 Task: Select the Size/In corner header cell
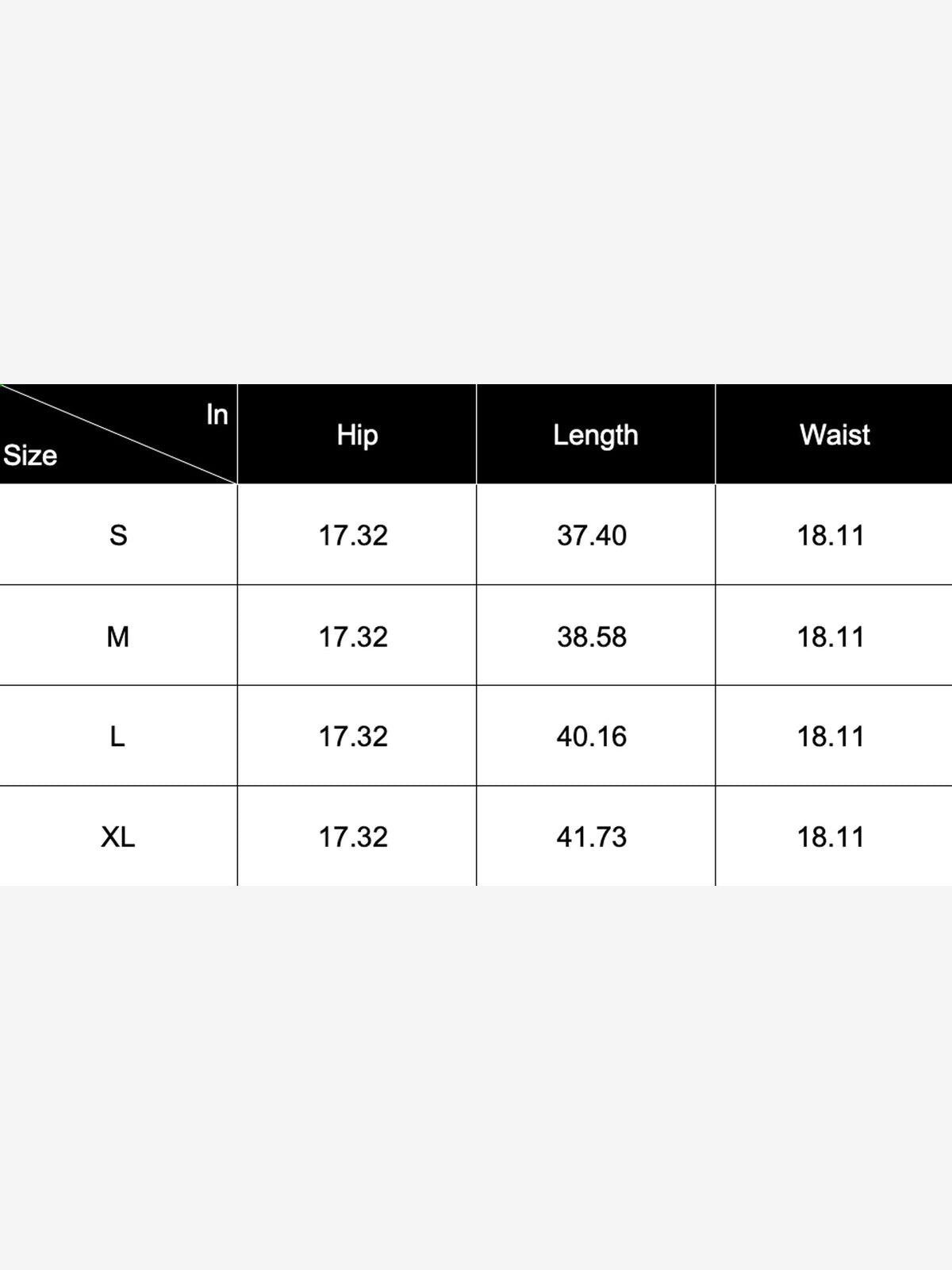pos(118,434)
